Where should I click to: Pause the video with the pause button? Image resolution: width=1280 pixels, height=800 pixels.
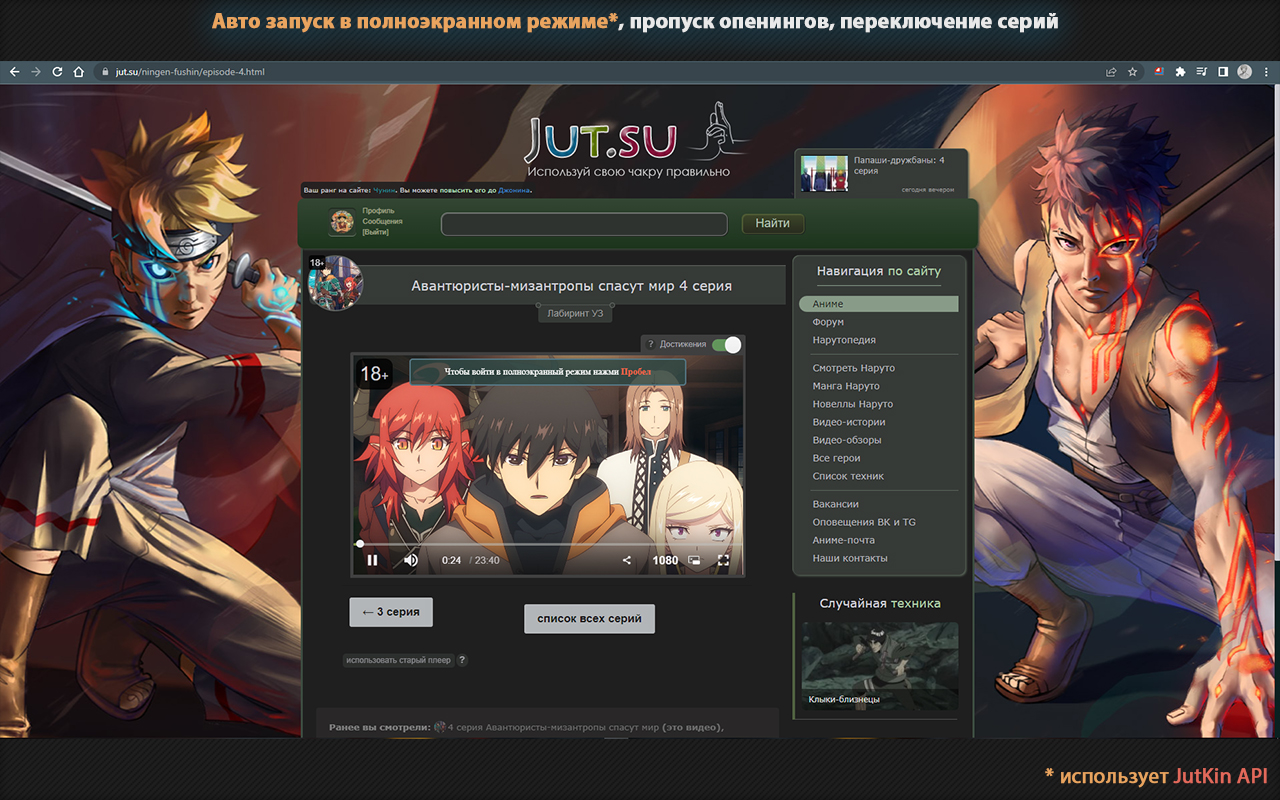372,560
